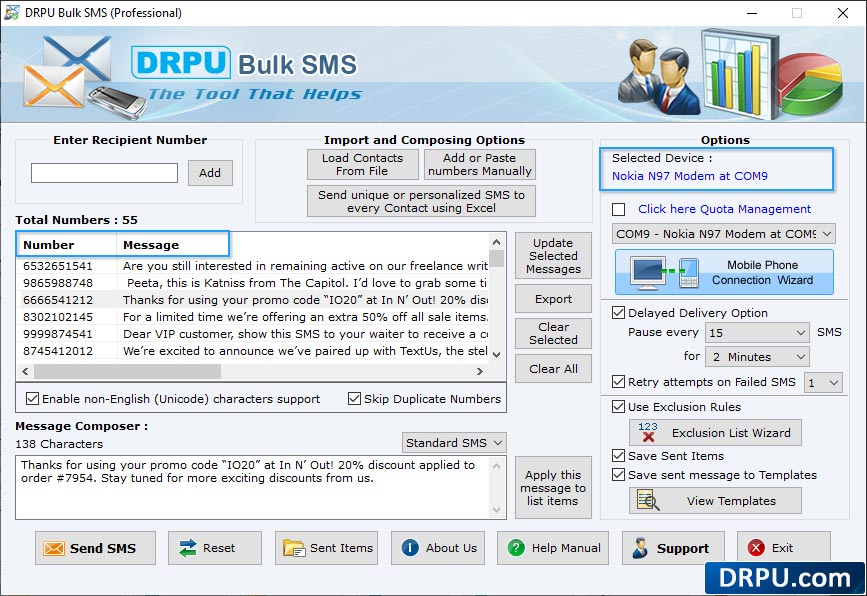Toggle Delayed Delivery Option checkbox
This screenshot has width=867, height=596.
click(619, 313)
